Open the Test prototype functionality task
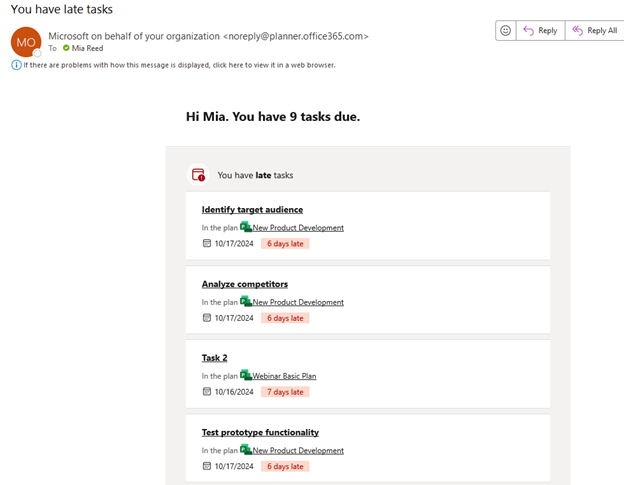This screenshot has width=624, height=485. pyautogui.click(x=260, y=432)
